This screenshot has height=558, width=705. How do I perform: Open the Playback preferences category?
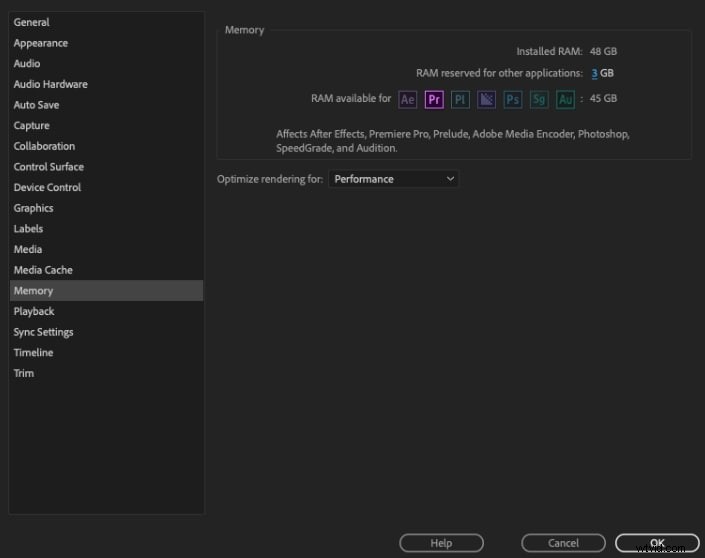coord(106,311)
